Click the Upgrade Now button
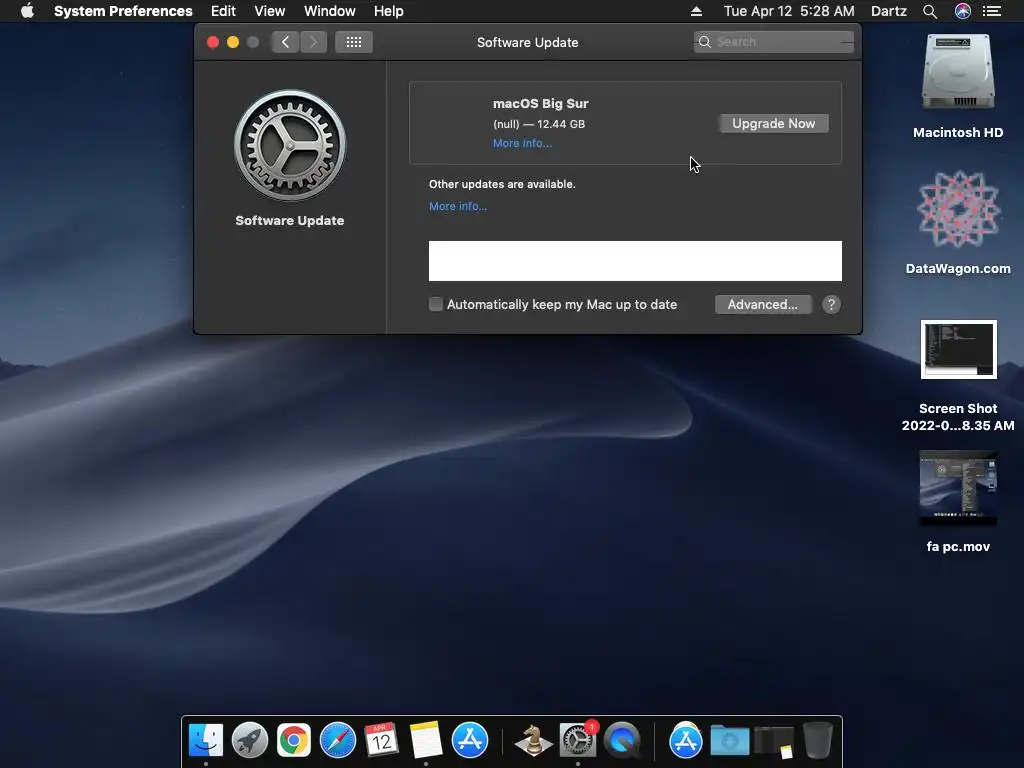 [774, 123]
